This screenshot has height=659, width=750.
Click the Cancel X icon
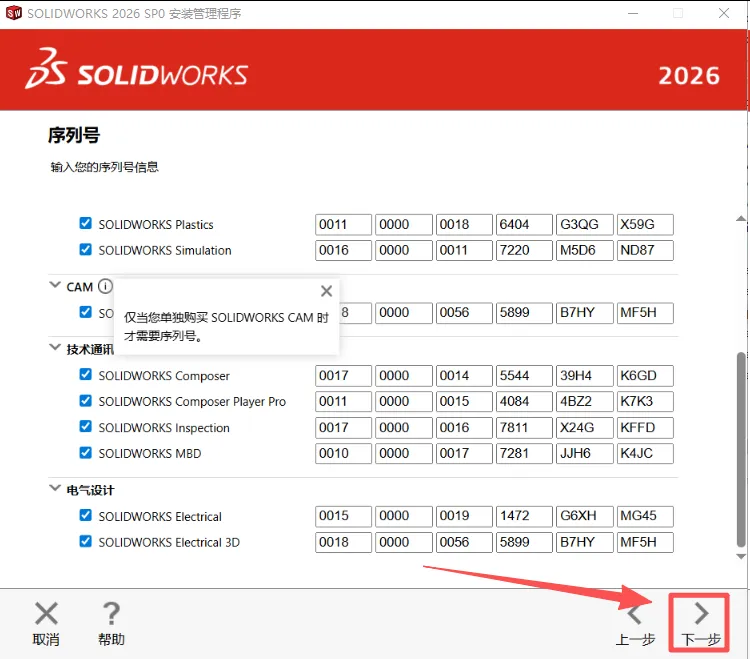(46, 614)
